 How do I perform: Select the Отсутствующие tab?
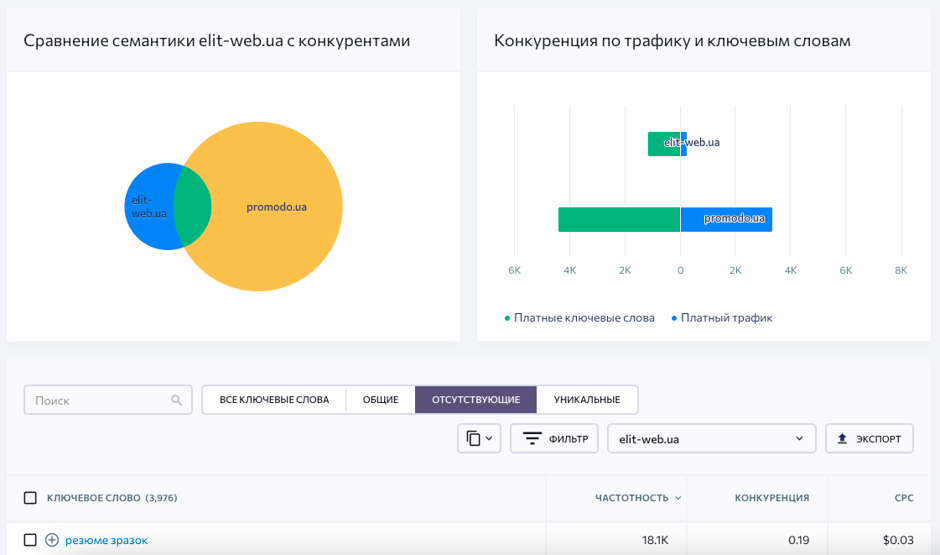pyautogui.click(x=476, y=400)
